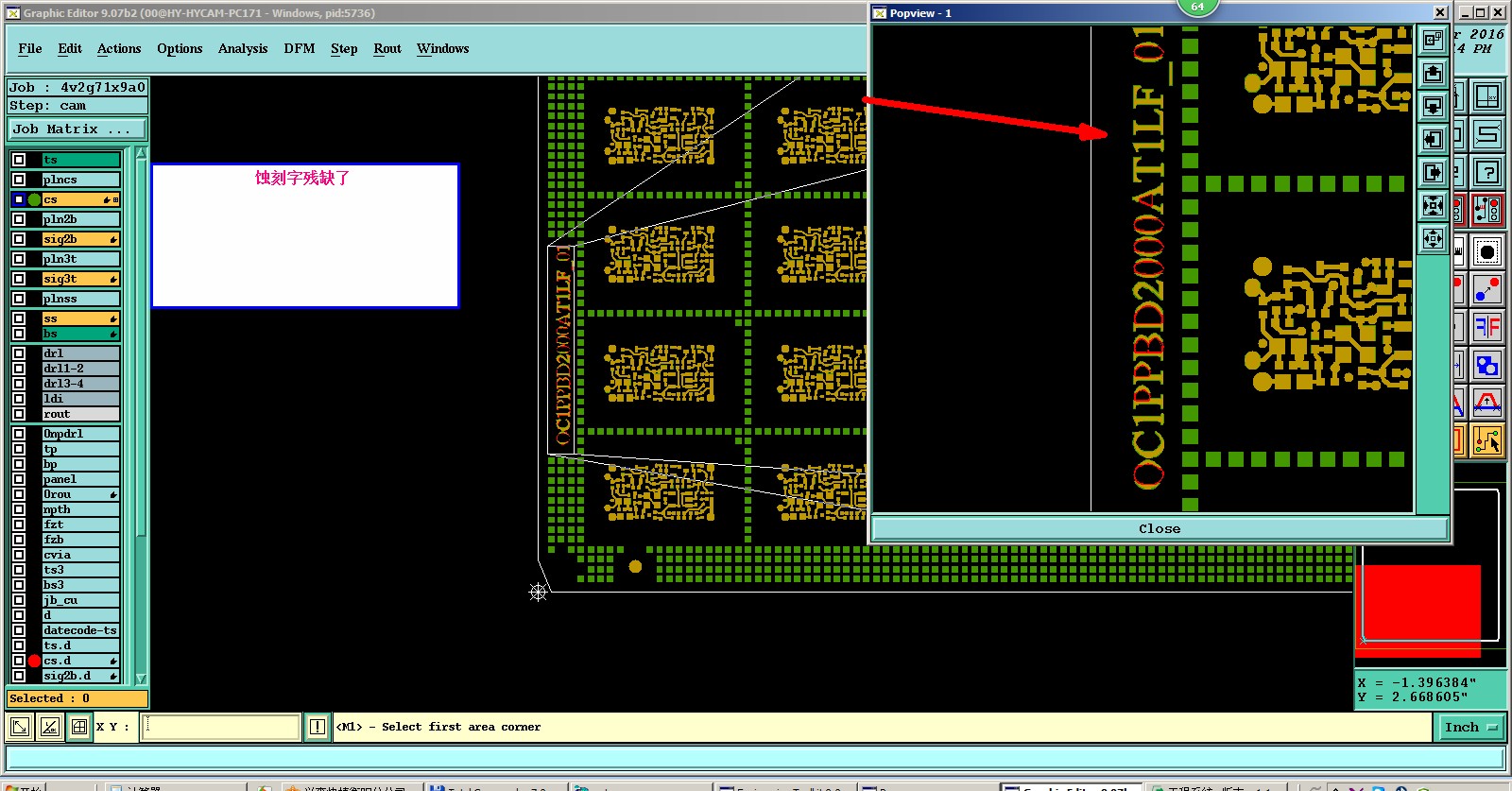Select the cvia layer name
1512x791 pixels.
[81, 555]
